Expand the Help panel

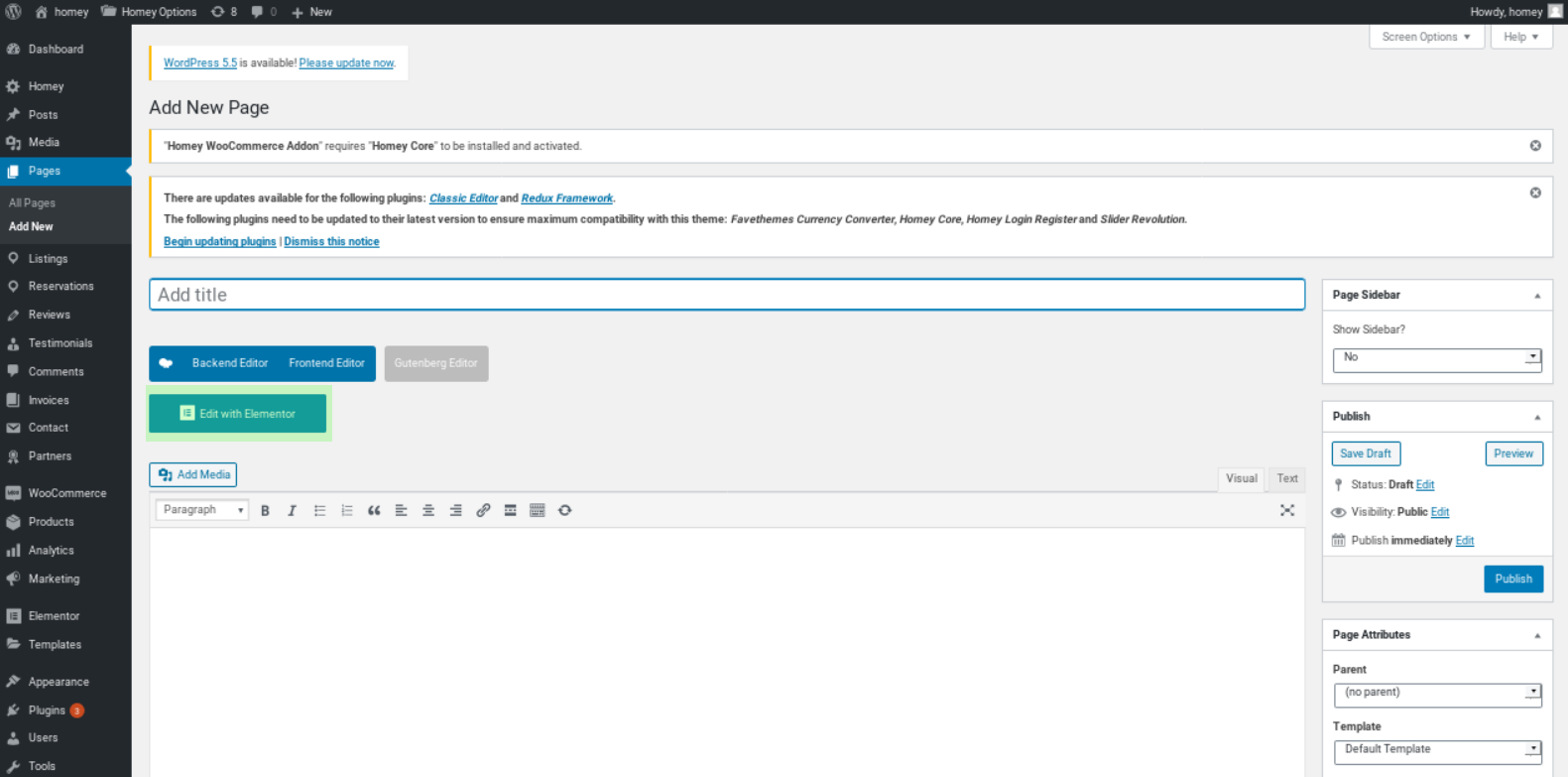pyautogui.click(x=1520, y=37)
